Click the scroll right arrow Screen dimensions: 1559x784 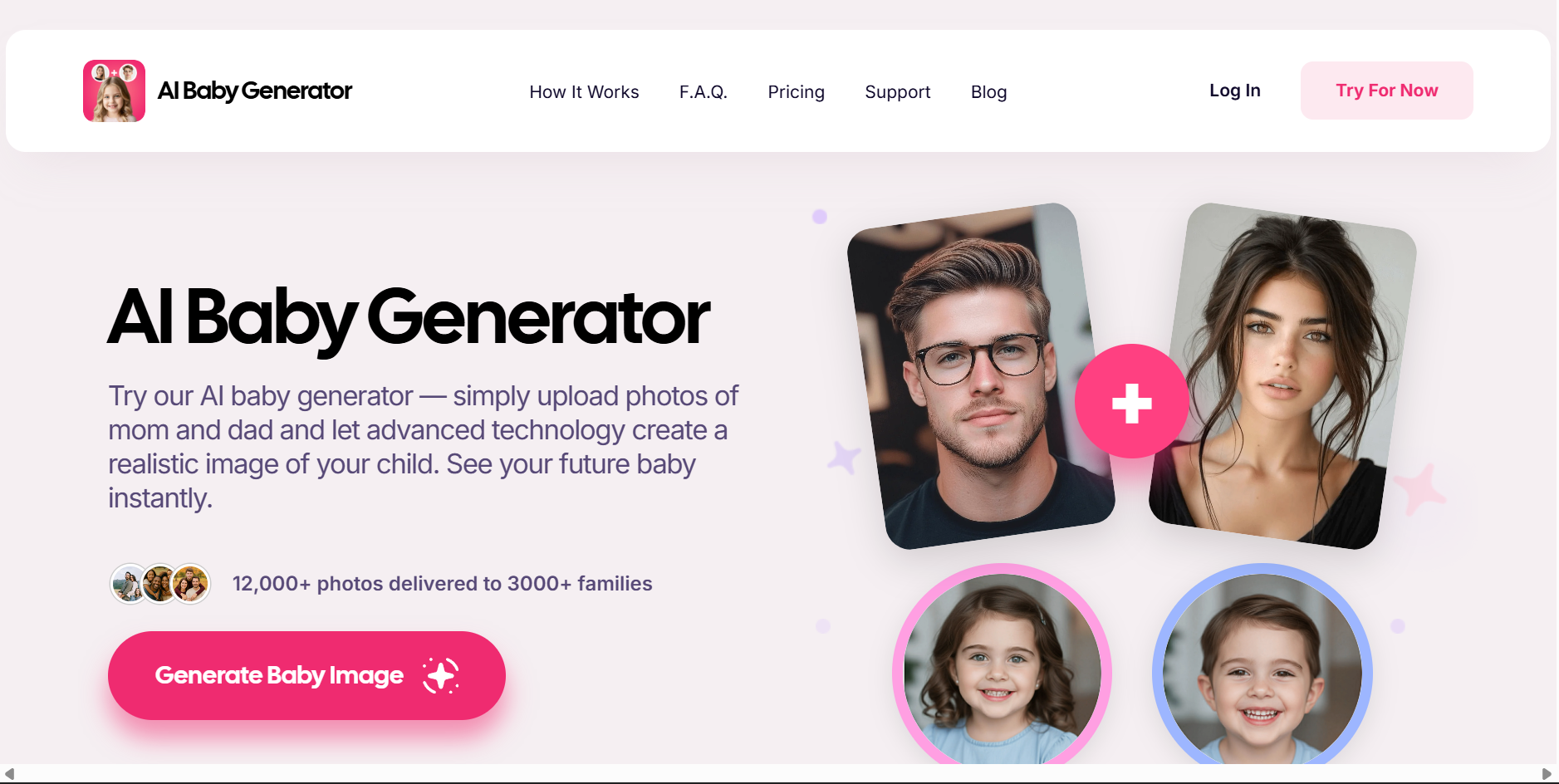1547,774
